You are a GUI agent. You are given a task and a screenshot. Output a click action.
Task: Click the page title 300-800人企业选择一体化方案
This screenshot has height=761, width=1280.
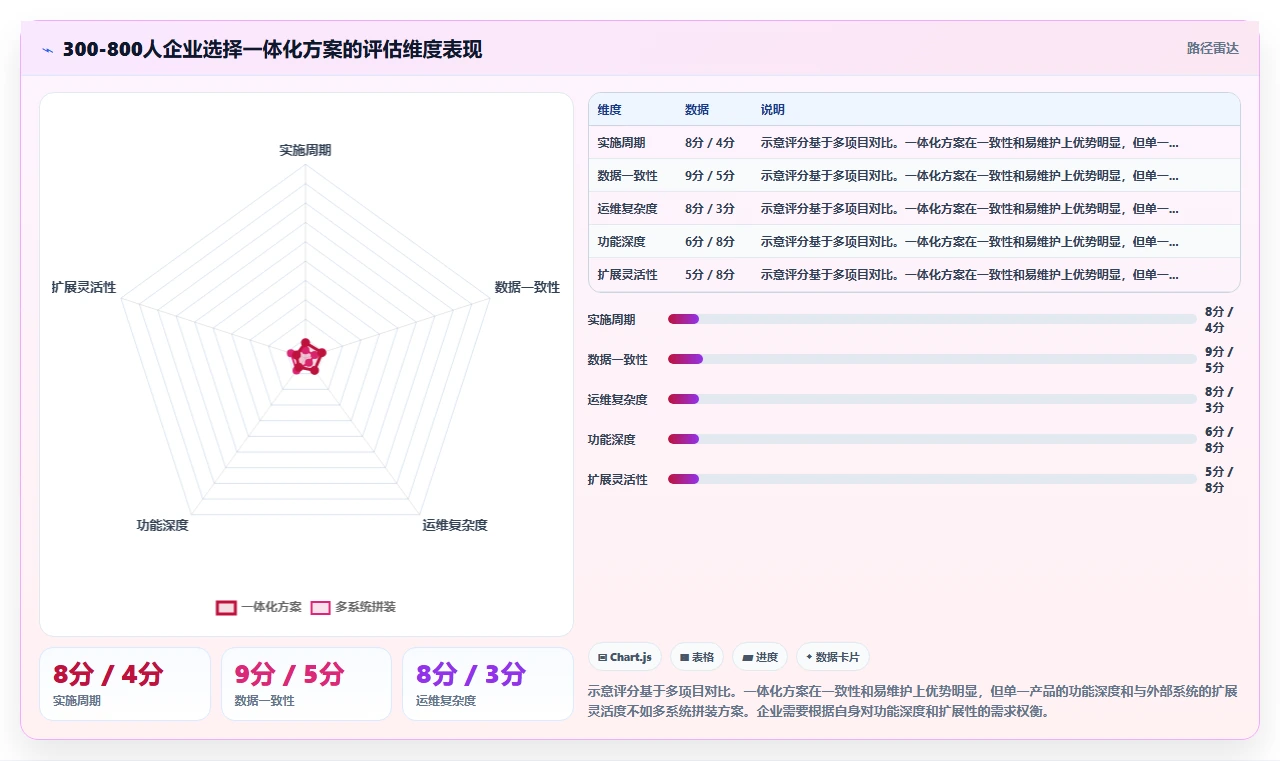[x=272, y=49]
